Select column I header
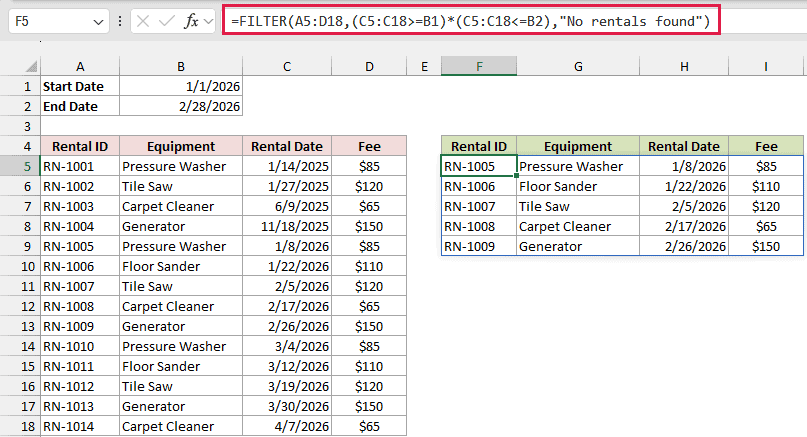 pos(766,66)
